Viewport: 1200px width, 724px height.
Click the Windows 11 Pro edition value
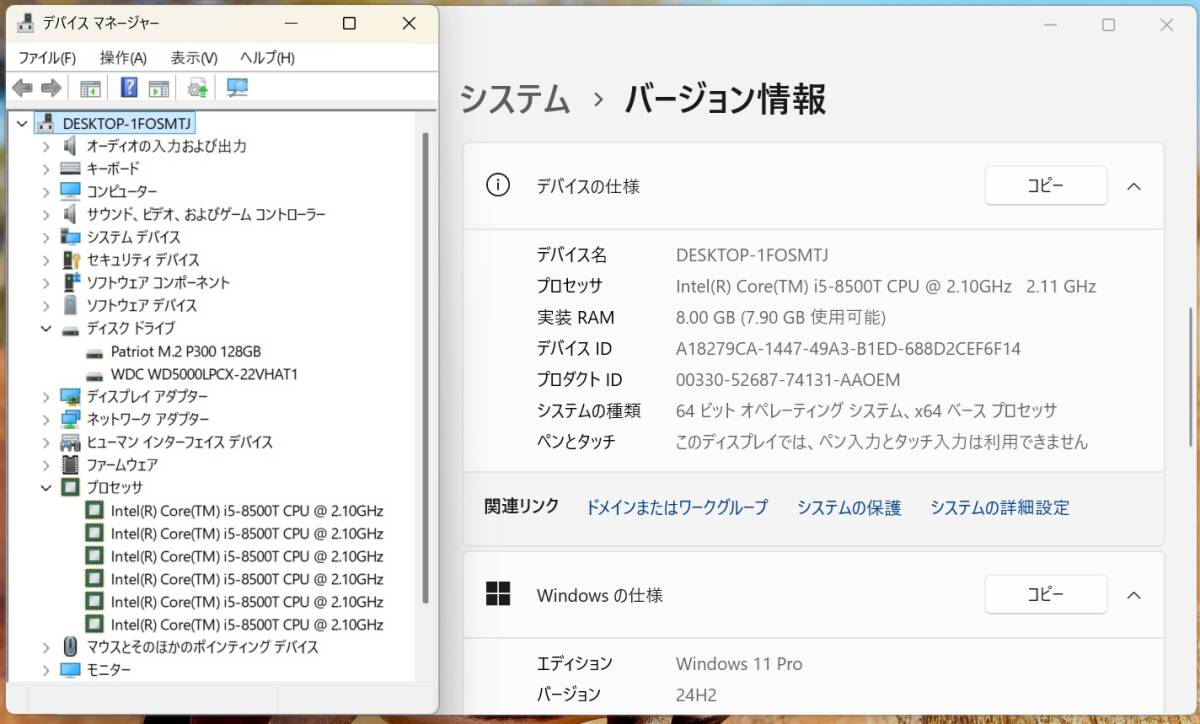click(739, 664)
